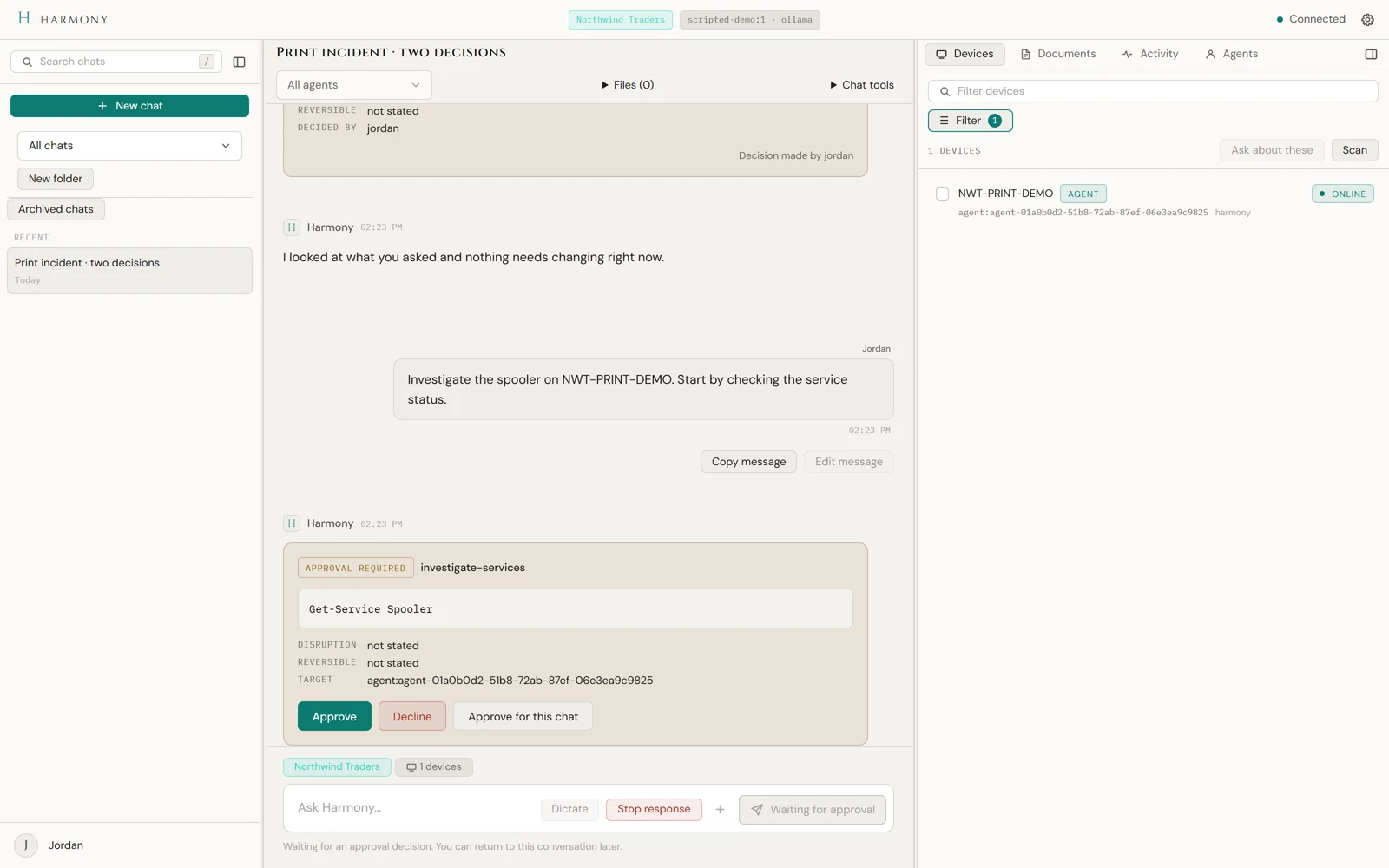The image size is (1389, 868).
Task: Approve the Get-Service Spooler request
Action: point(334,716)
